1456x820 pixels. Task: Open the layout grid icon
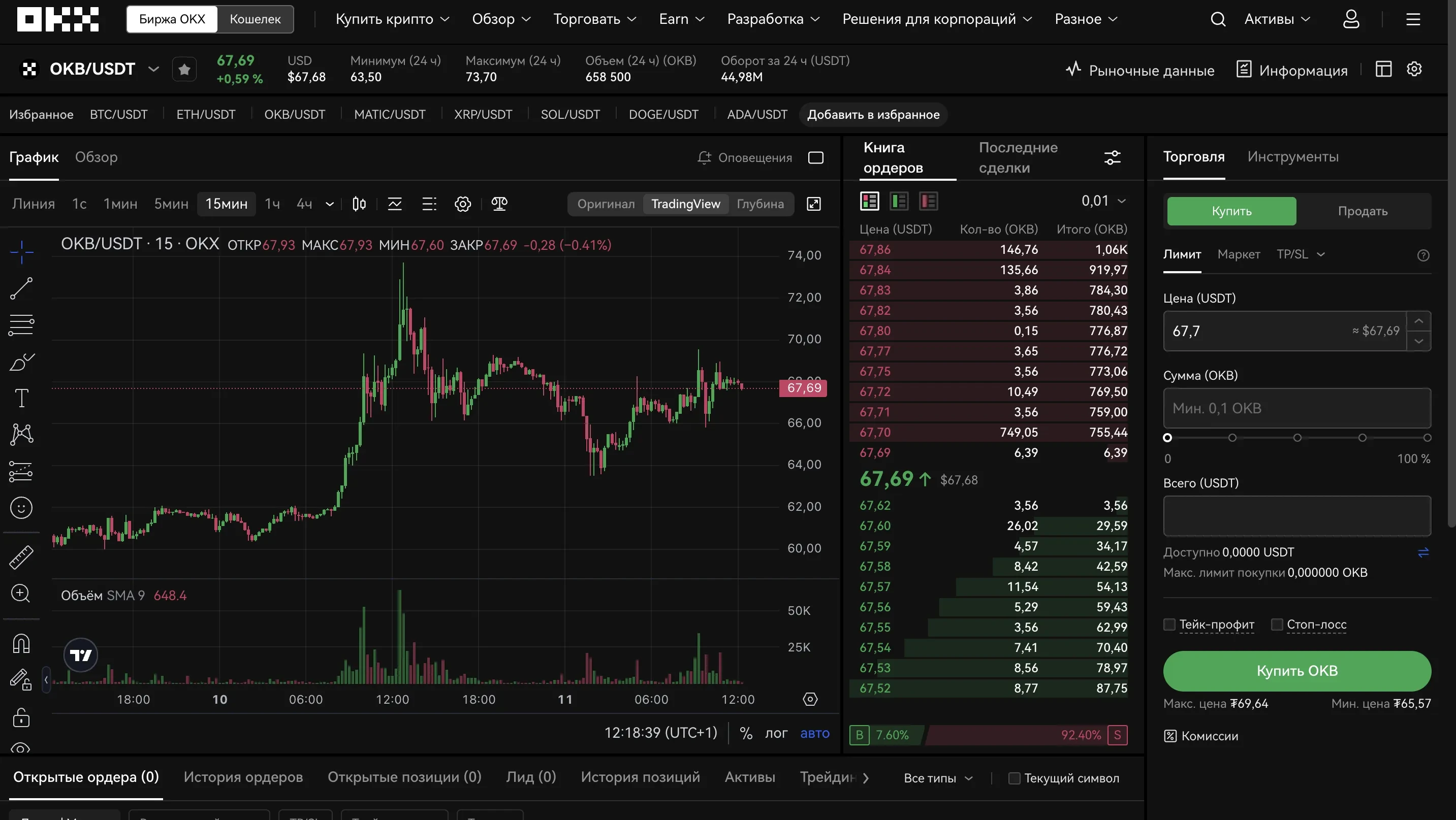click(x=1383, y=69)
